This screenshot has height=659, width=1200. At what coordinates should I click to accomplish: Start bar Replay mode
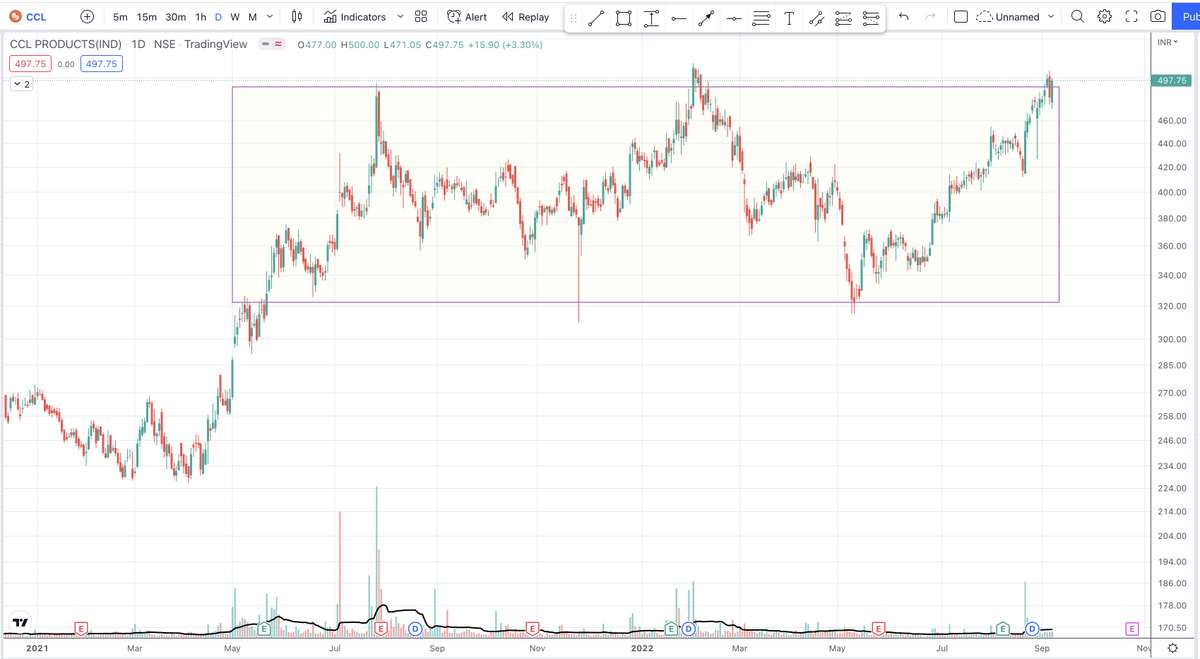(526, 17)
